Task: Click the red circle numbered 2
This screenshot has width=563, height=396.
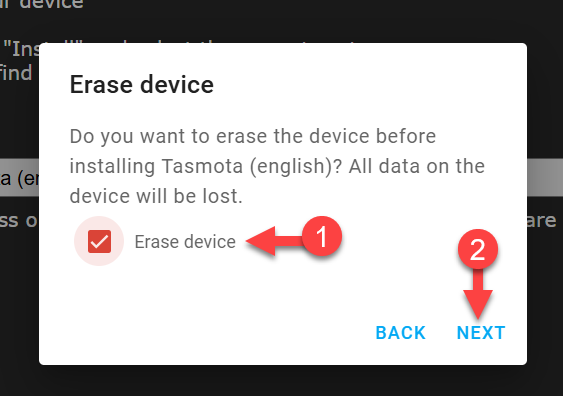Action: [x=478, y=250]
